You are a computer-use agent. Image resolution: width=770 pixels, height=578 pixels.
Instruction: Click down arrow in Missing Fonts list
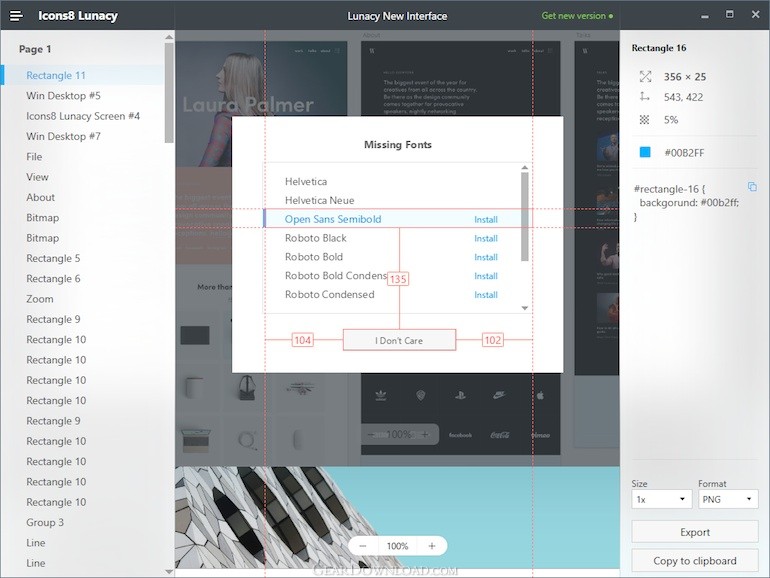click(524, 308)
